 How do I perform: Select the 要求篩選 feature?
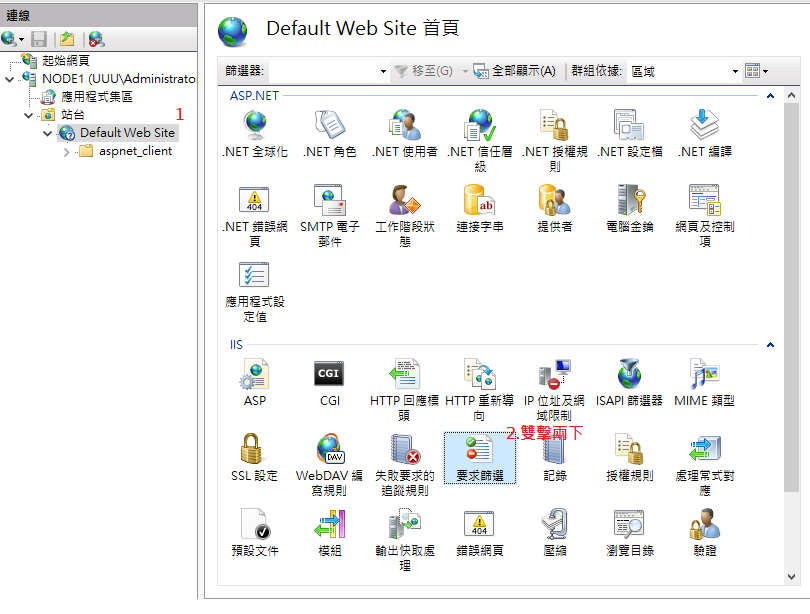(x=480, y=458)
